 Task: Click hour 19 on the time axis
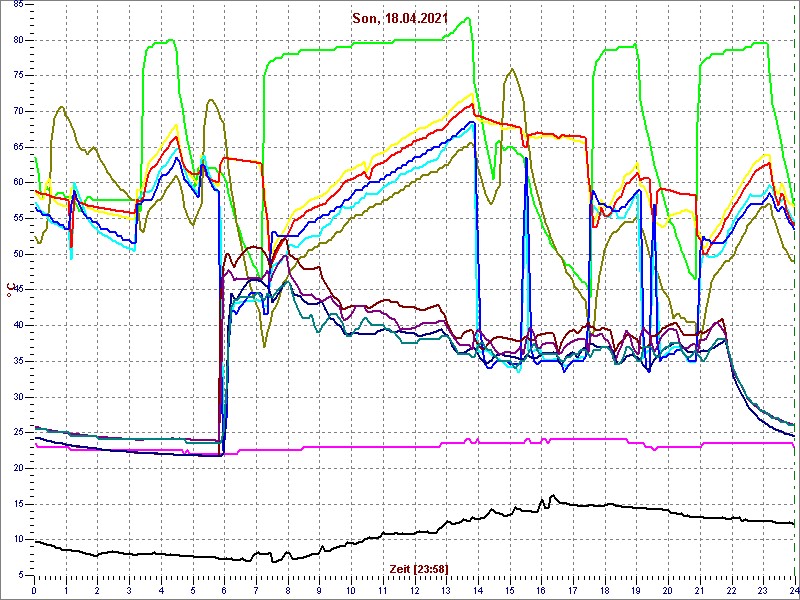[x=636, y=591]
